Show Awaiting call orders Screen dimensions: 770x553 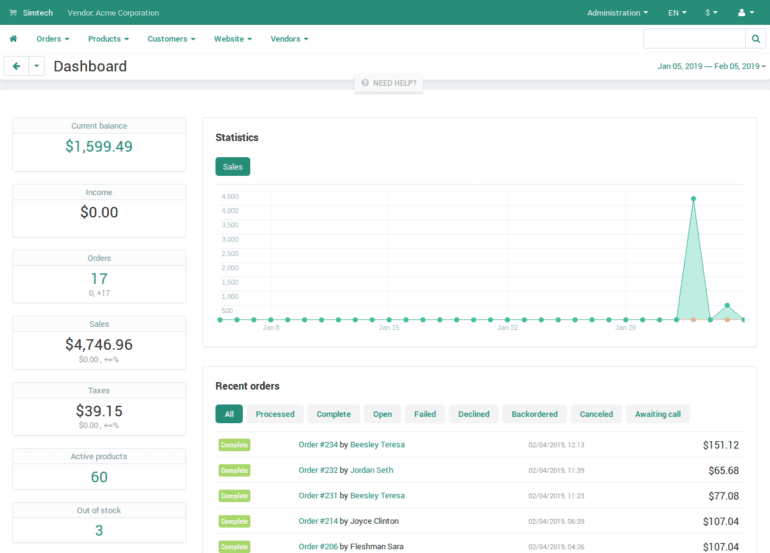[658, 414]
